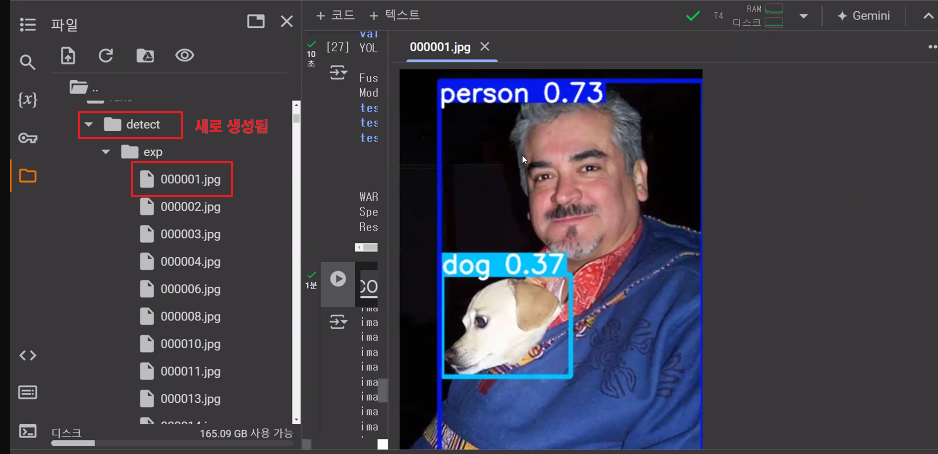Image resolution: width=938 pixels, height=454 pixels.
Task: Open the Gemini assistant
Action: click(x=864, y=16)
